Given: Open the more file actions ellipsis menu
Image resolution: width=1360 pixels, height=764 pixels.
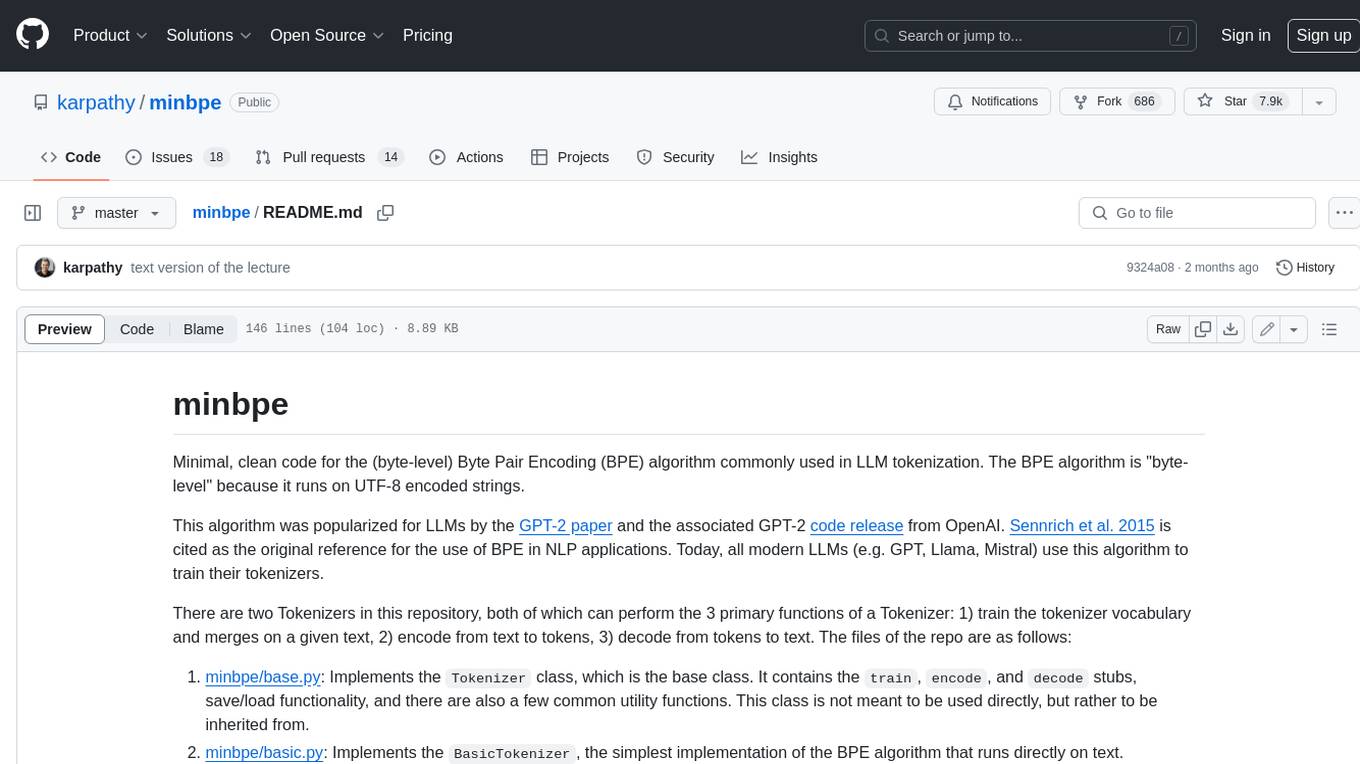Looking at the screenshot, I should 1344,213.
